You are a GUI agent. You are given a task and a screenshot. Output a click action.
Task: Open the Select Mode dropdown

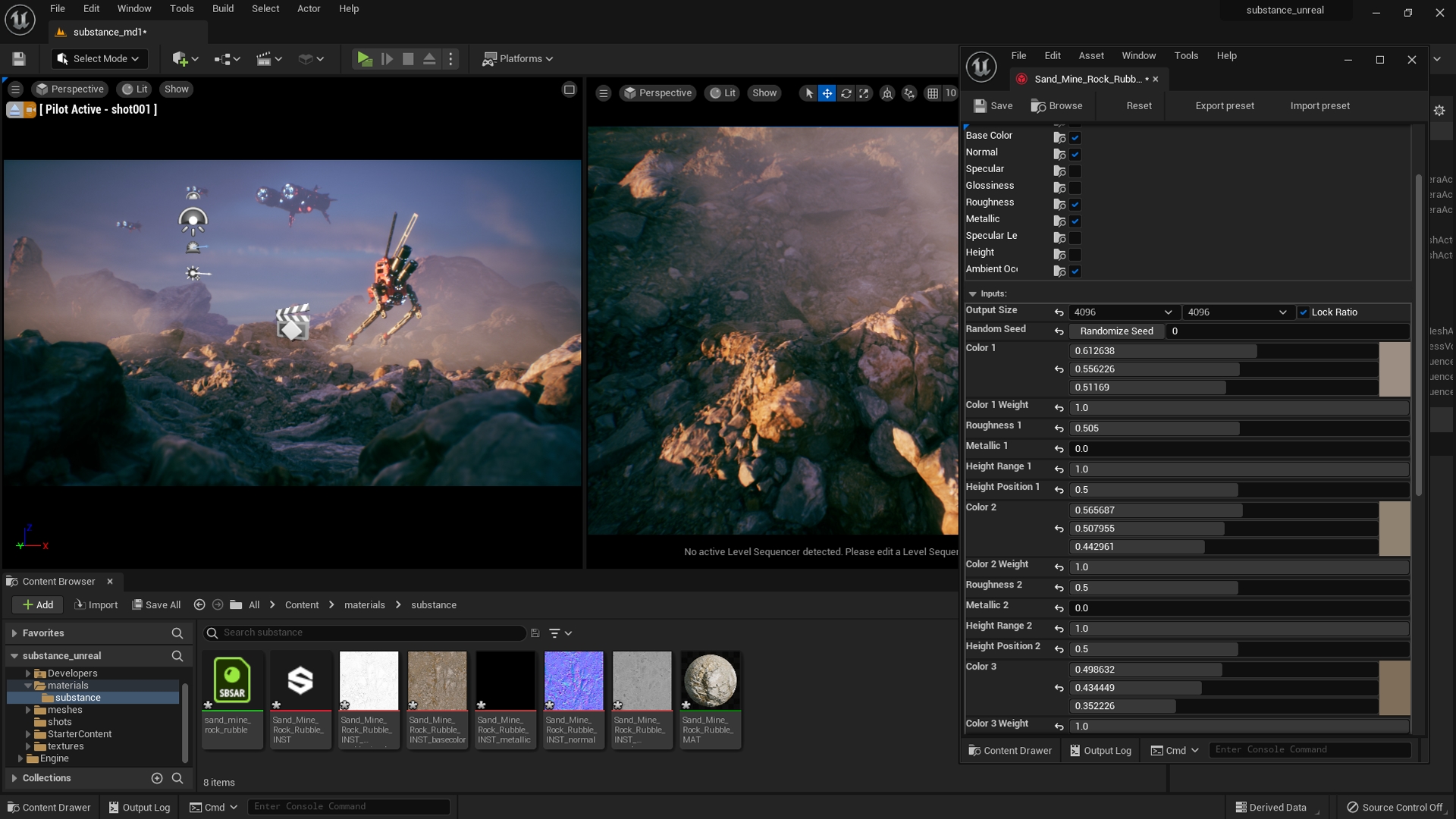pos(99,58)
